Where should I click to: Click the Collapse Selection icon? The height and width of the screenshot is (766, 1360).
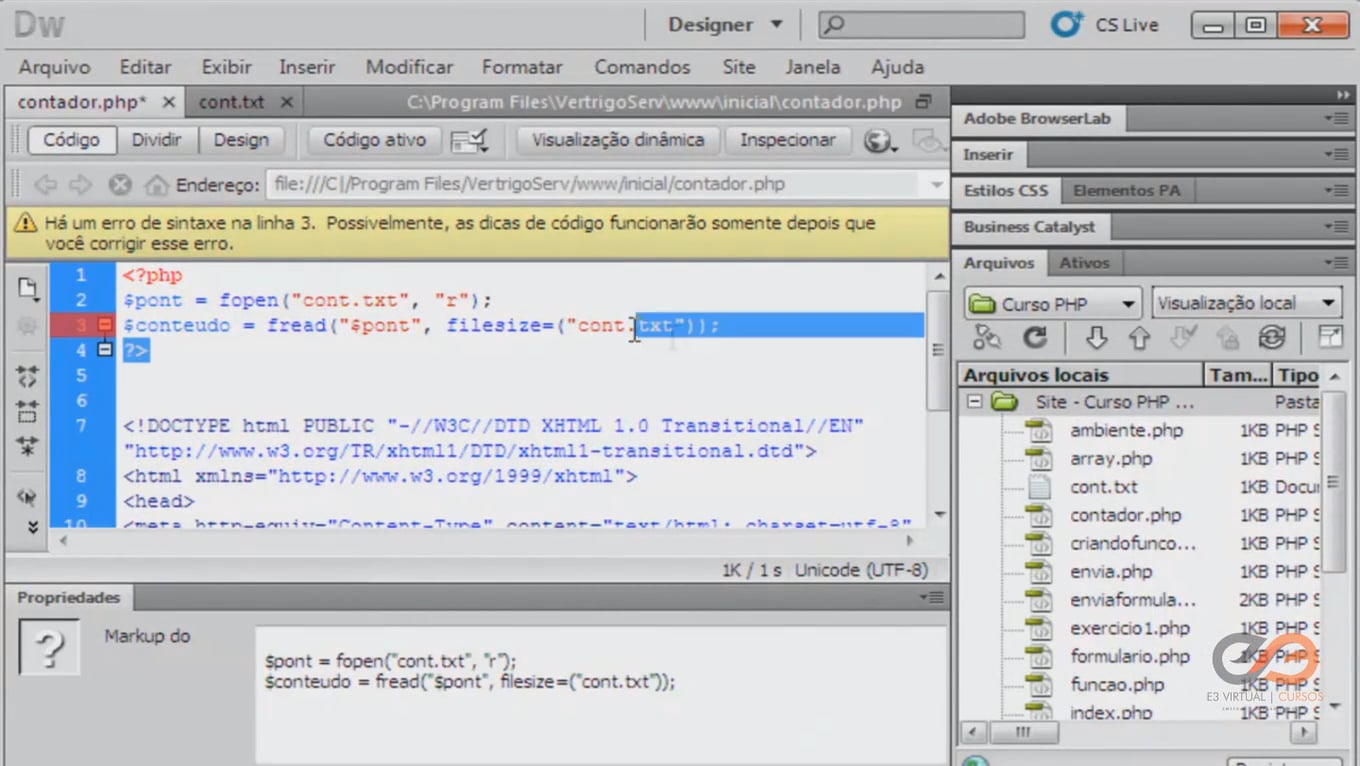[27, 411]
